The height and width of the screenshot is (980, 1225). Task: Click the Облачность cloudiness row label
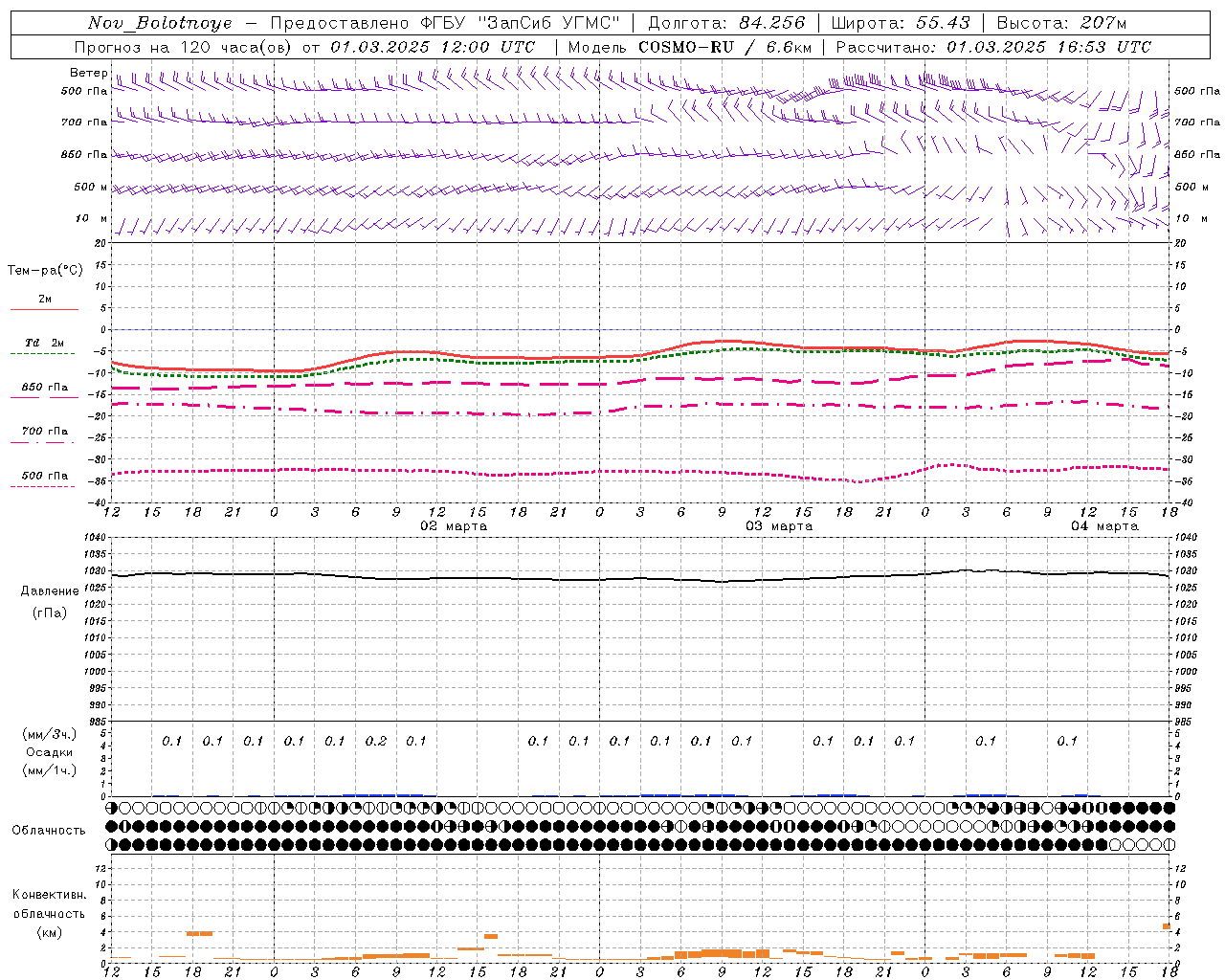(49, 830)
